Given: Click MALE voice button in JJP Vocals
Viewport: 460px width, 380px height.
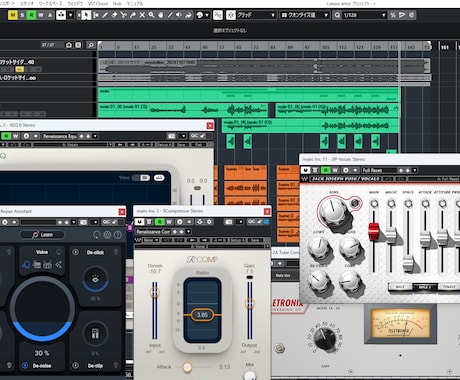Looking at the screenshot, I should (x=400, y=286).
